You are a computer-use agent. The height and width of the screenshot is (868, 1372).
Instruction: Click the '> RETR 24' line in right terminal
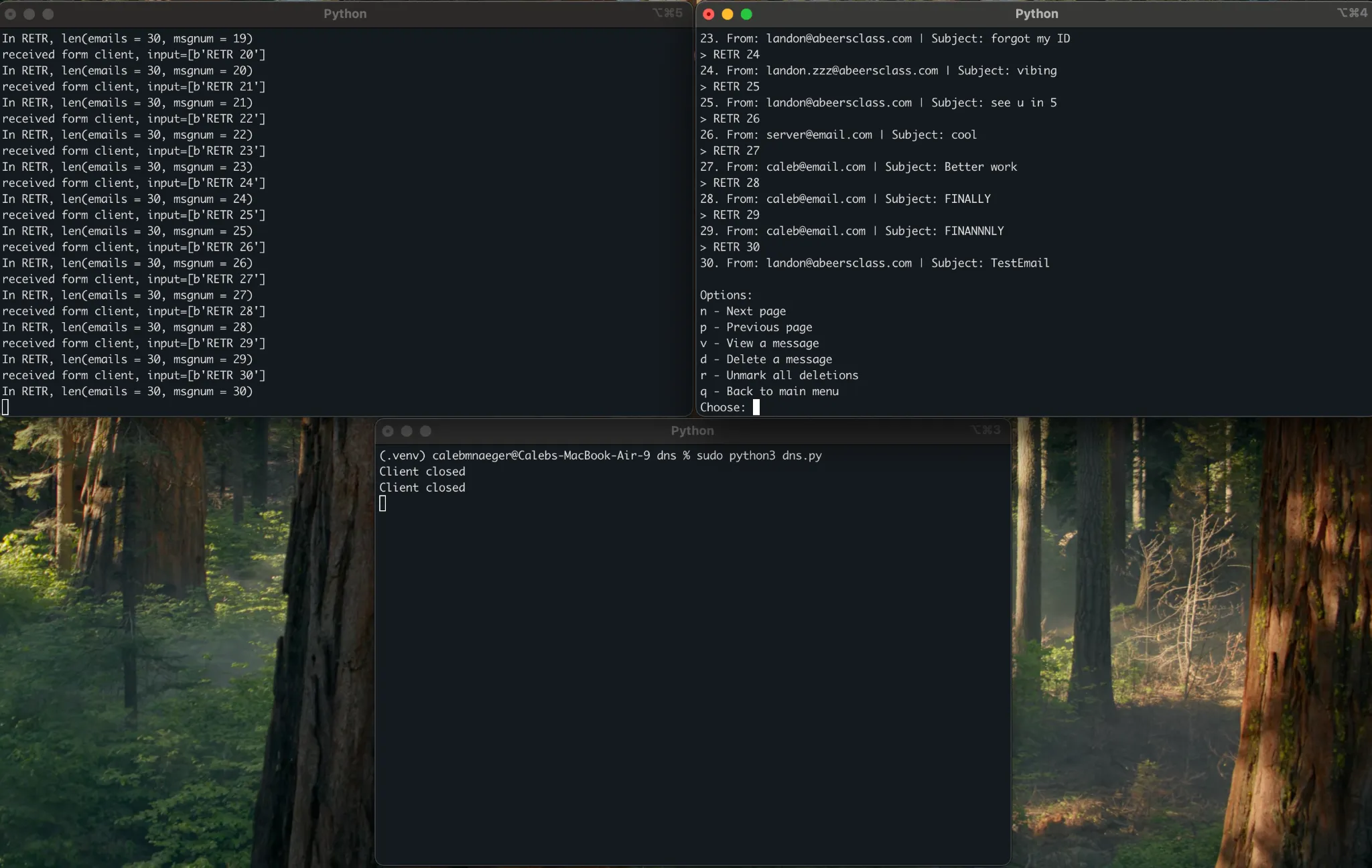coord(730,54)
